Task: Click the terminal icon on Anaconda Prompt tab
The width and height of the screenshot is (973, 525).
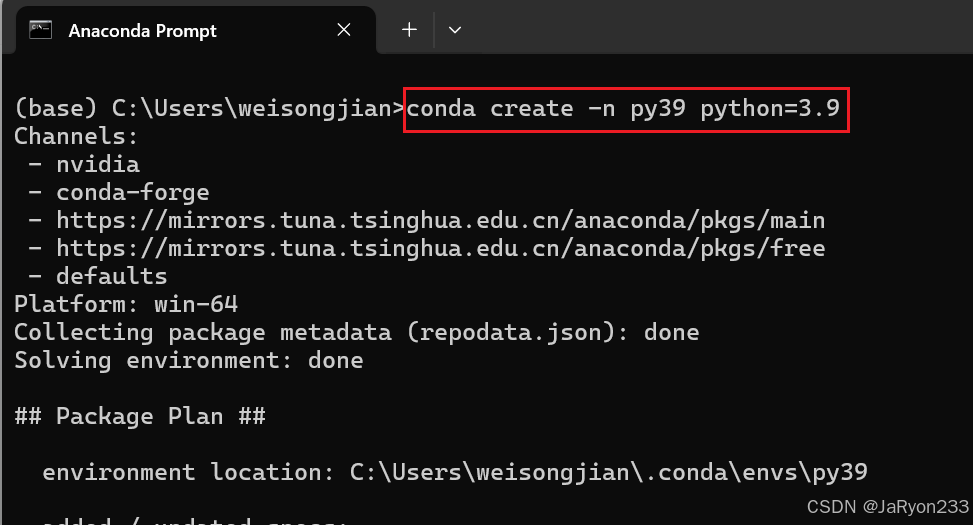Action: [40, 30]
